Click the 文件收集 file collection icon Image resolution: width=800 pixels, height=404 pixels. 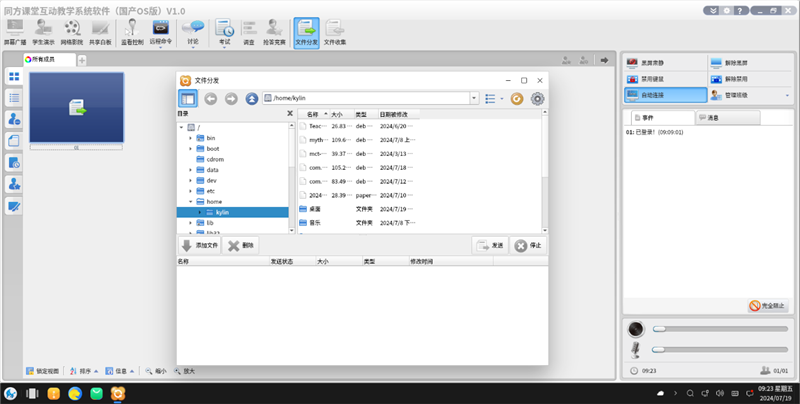pos(335,32)
